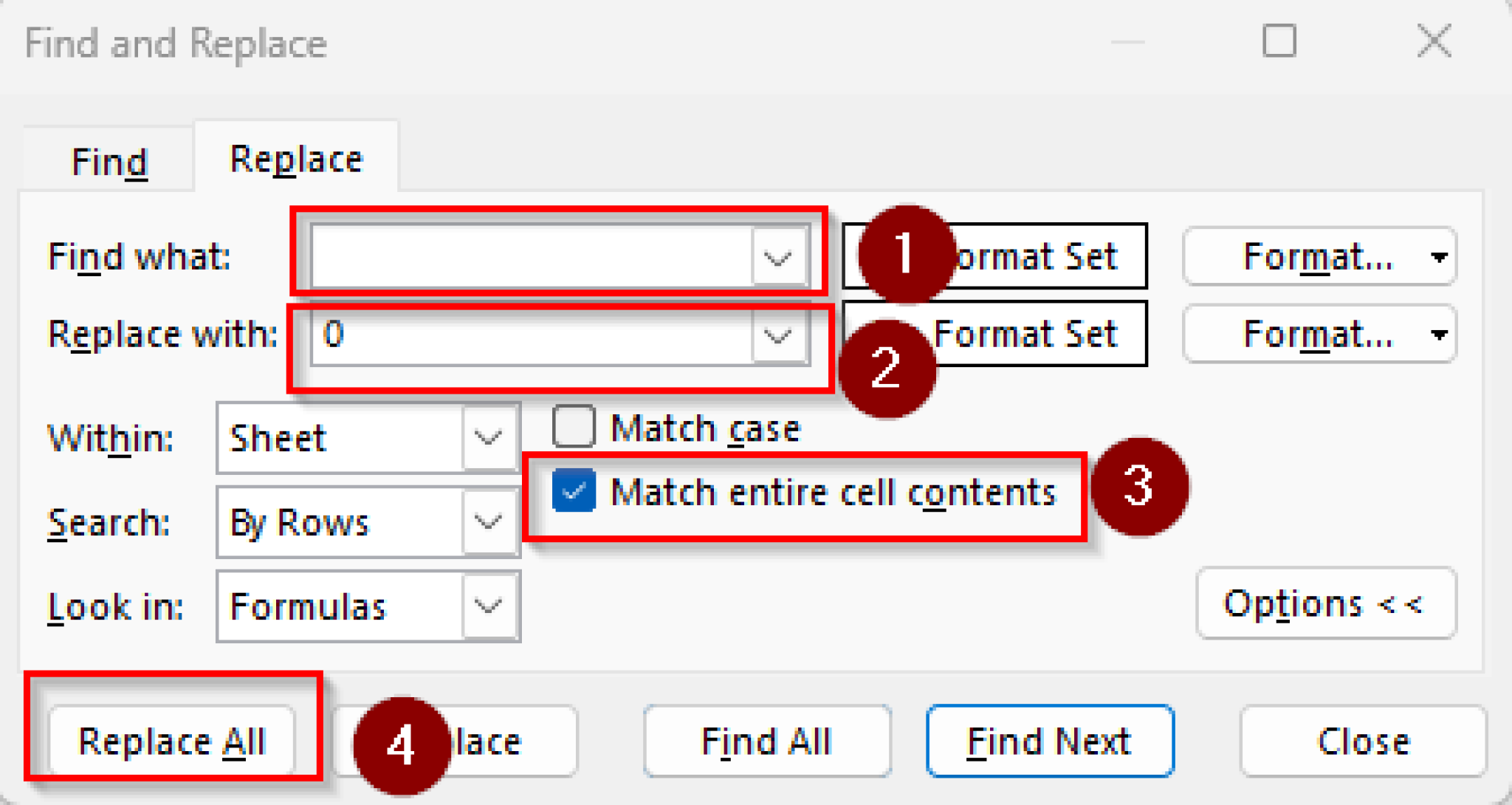Open the Replace with history dropdown
1512x805 pixels.
[x=777, y=338]
